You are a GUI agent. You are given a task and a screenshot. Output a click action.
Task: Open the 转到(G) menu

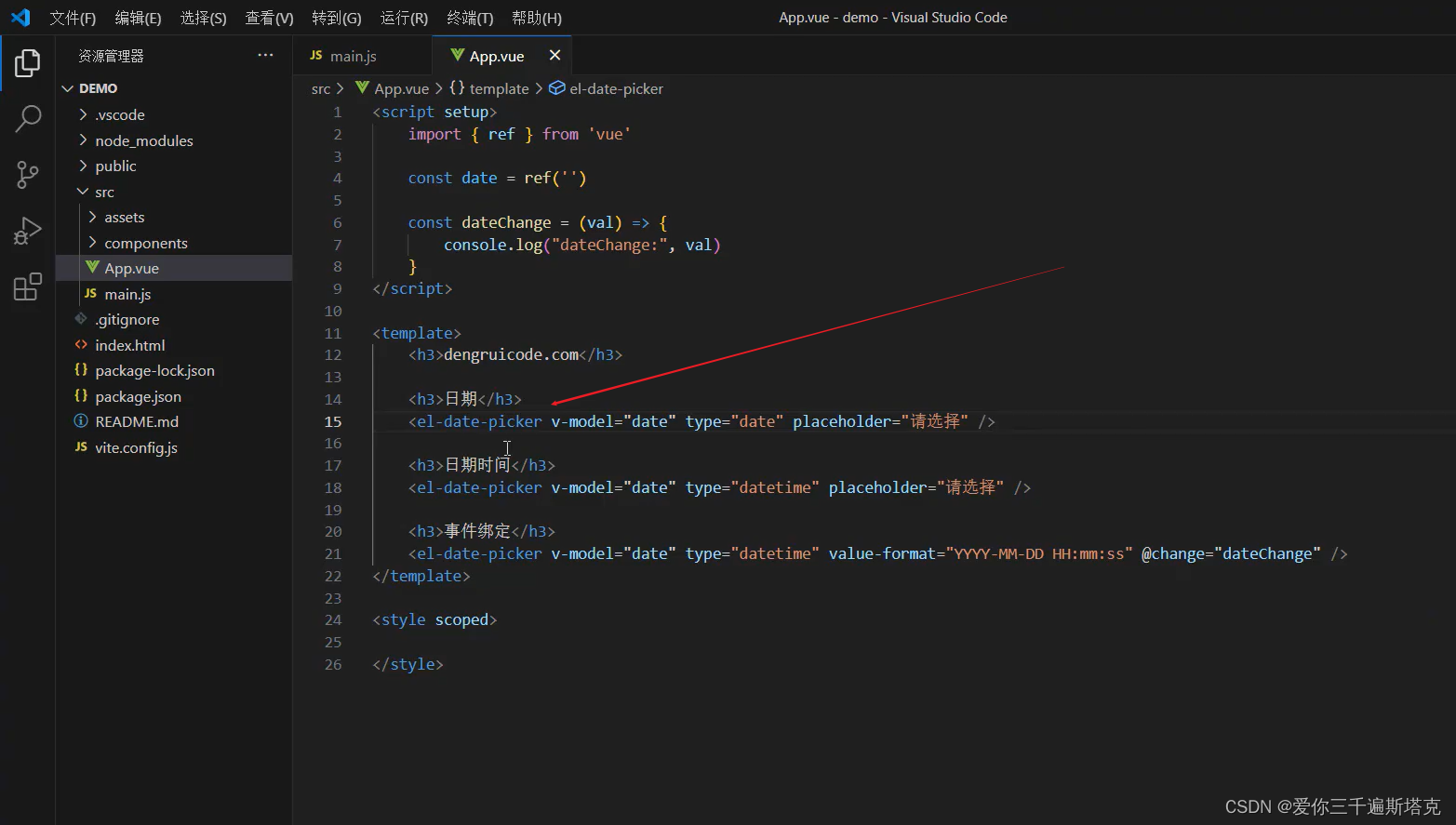[337, 18]
